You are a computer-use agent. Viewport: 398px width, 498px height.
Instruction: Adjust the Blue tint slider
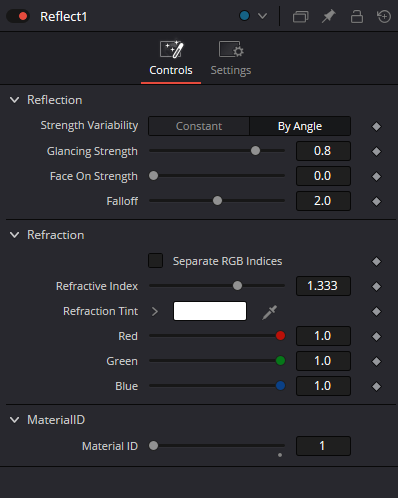pos(217,386)
